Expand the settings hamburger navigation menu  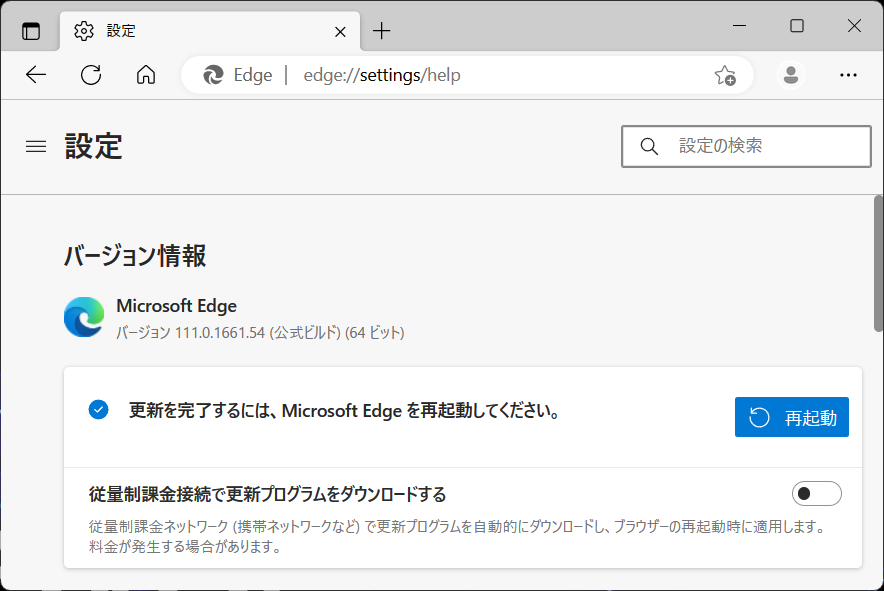click(x=36, y=147)
